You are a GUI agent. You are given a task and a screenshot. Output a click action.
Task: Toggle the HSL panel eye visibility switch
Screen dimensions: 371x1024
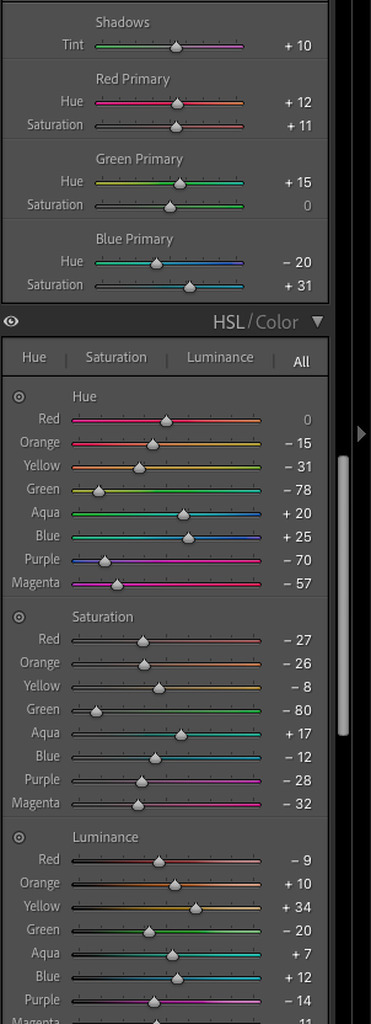click(11, 321)
